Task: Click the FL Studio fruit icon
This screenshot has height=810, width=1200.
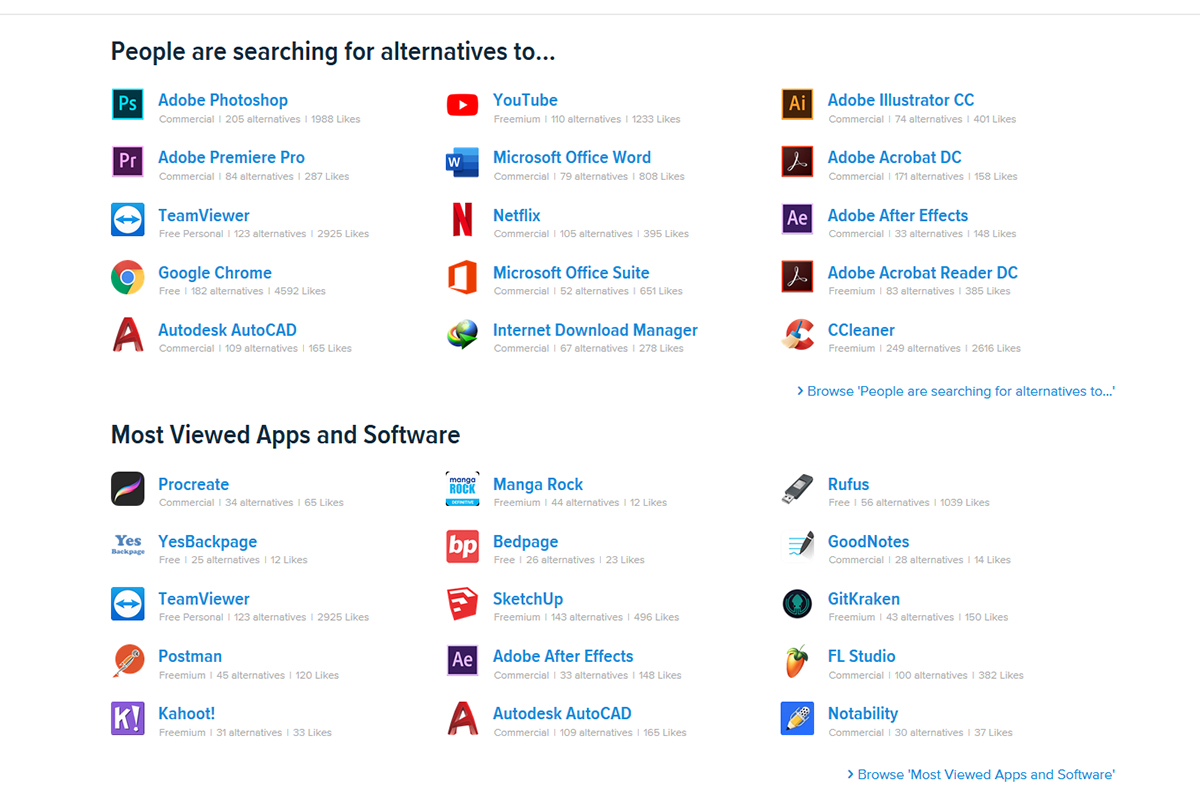Action: (x=797, y=660)
